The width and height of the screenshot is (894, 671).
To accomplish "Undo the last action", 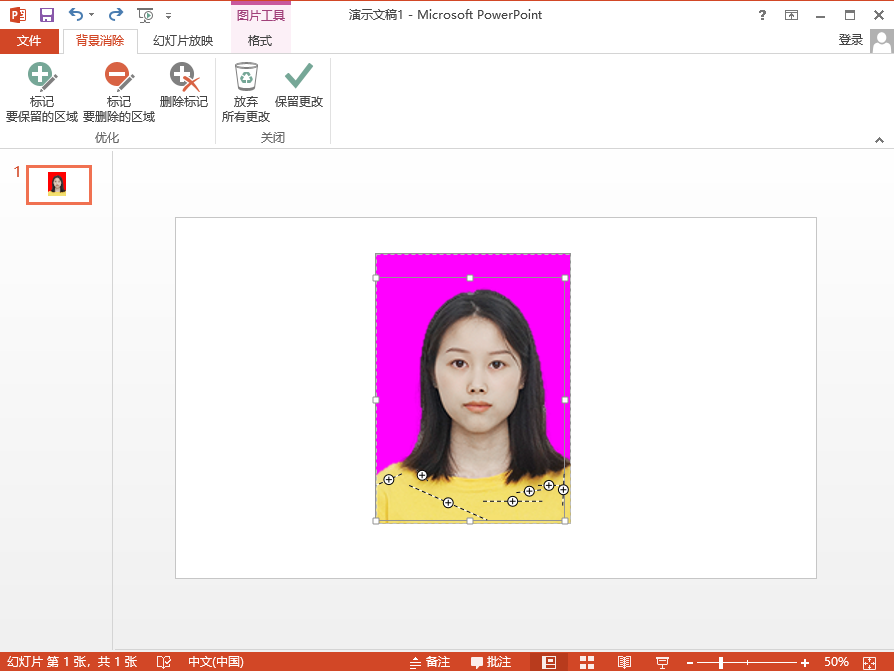I will [x=75, y=15].
